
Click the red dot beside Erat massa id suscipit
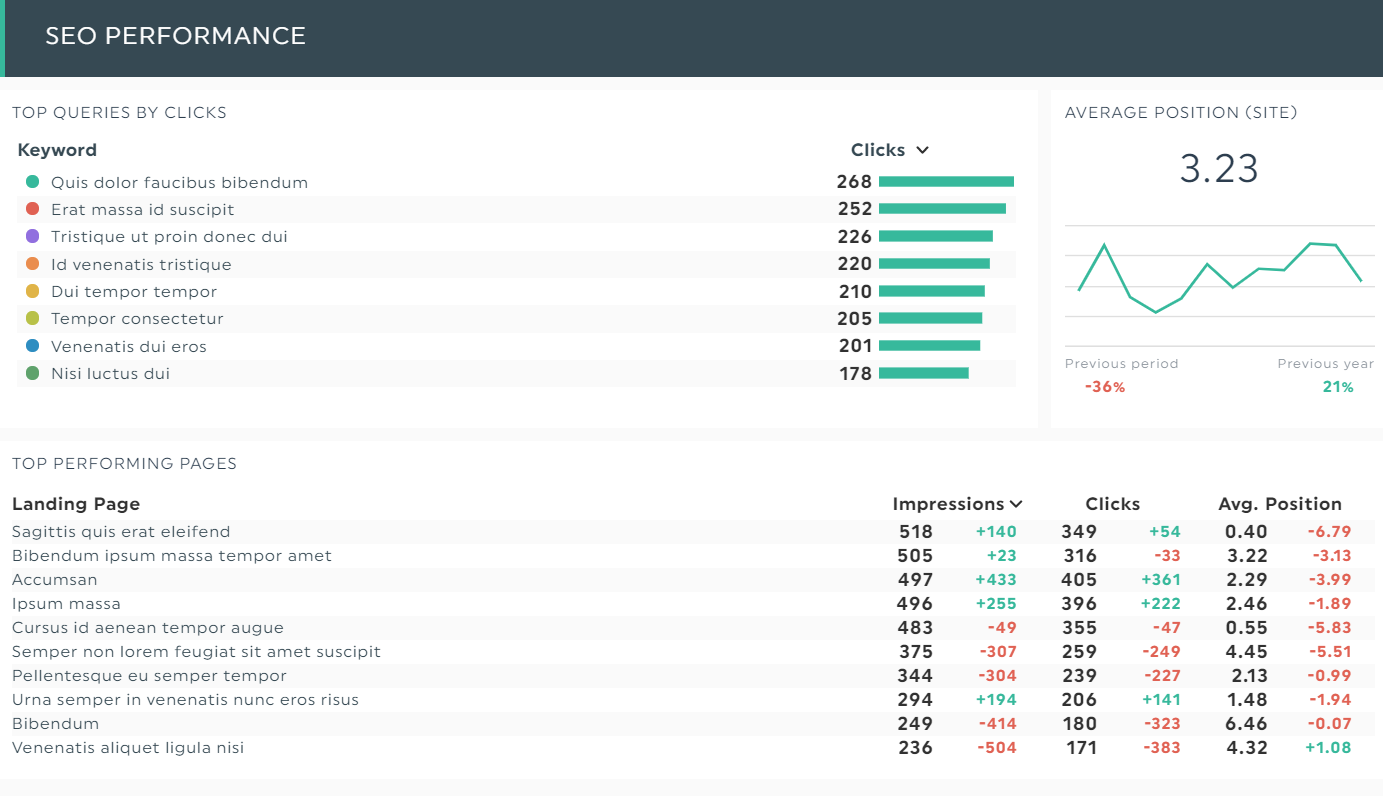tap(32, 209)
